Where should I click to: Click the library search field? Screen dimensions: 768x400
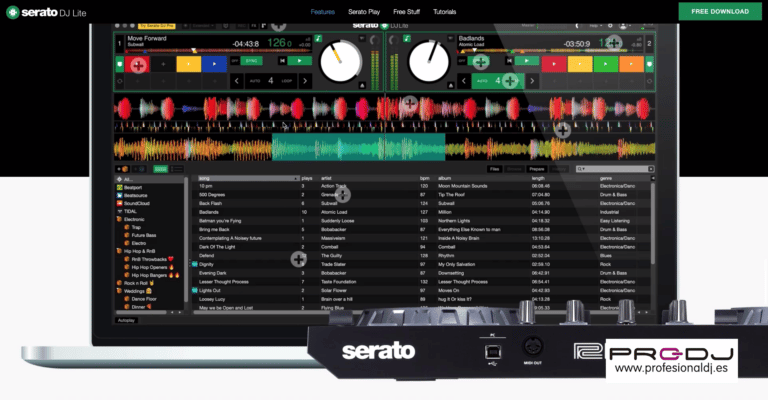615,169
